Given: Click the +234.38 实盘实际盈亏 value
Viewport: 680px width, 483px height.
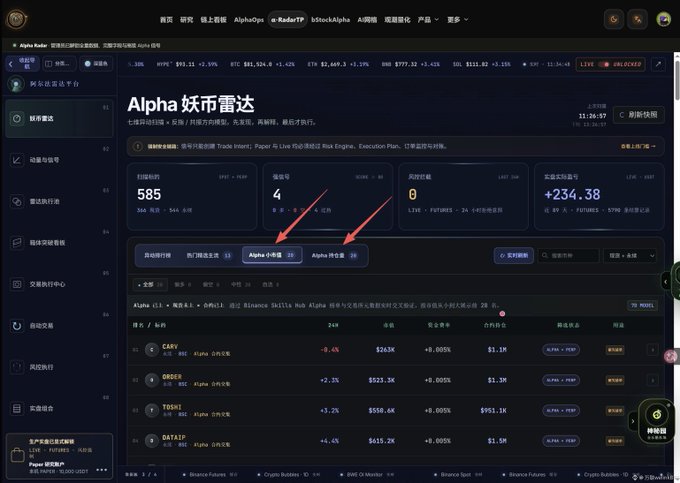Looking at the screenshot, I should point(572,195).
